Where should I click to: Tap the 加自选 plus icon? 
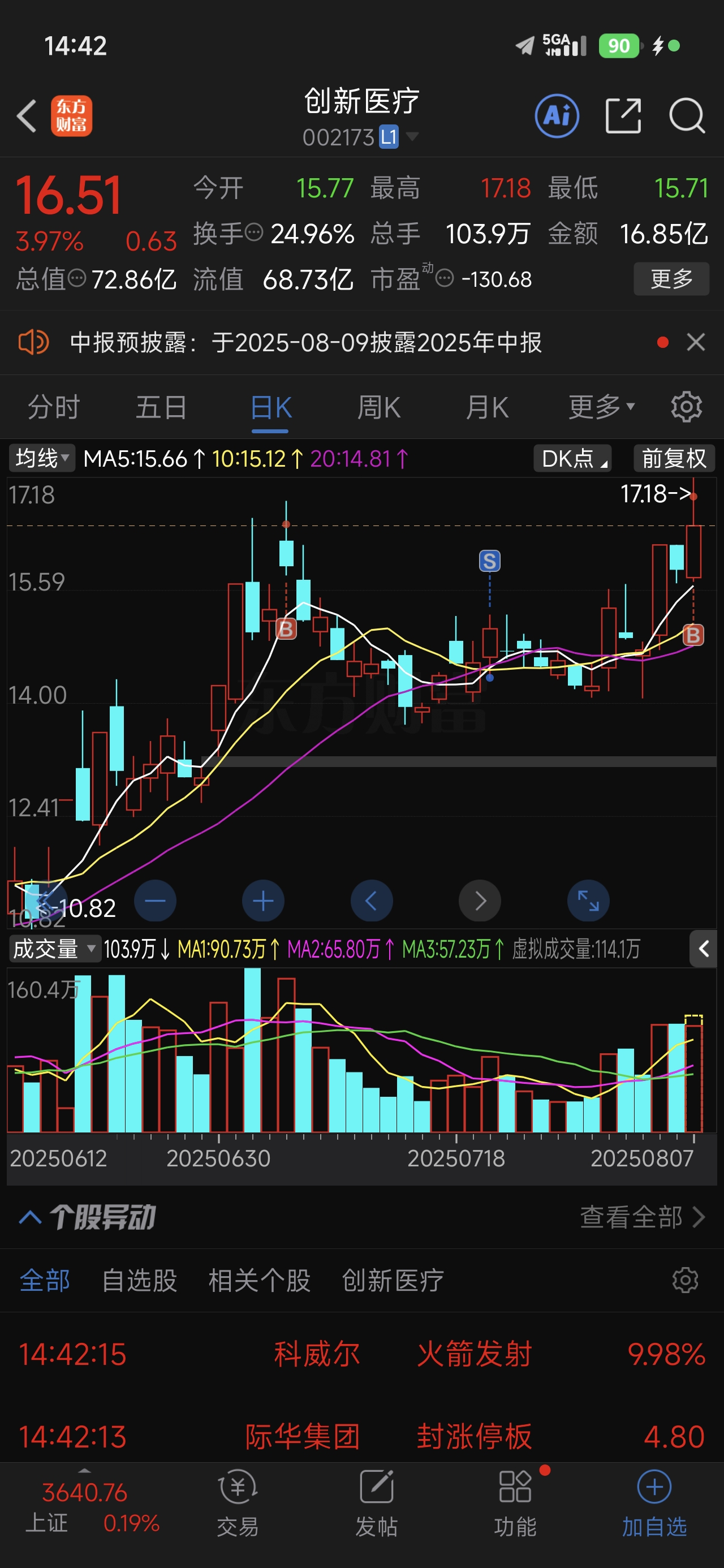[654, 1488]
